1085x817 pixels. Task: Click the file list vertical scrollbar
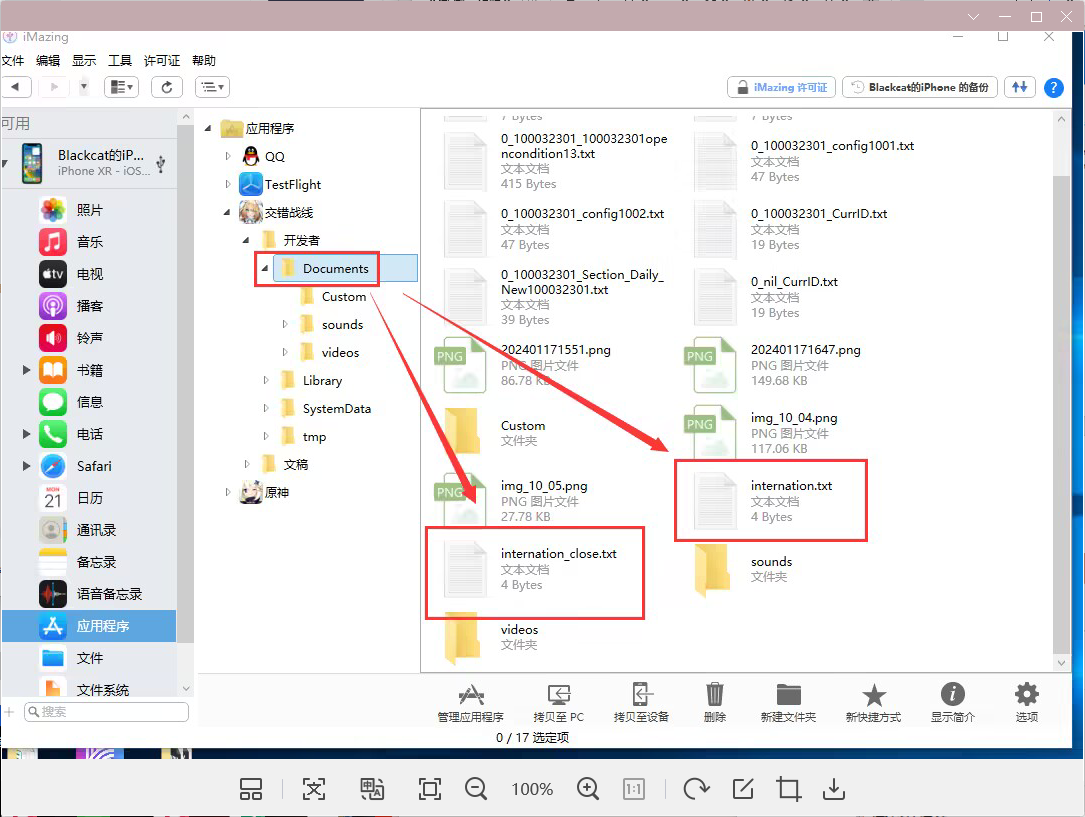point(1061,415)
